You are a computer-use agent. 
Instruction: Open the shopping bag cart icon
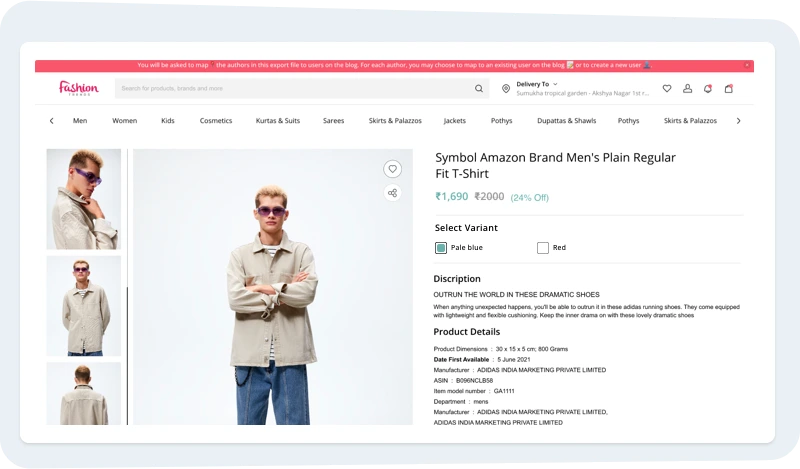pos(729,88)
